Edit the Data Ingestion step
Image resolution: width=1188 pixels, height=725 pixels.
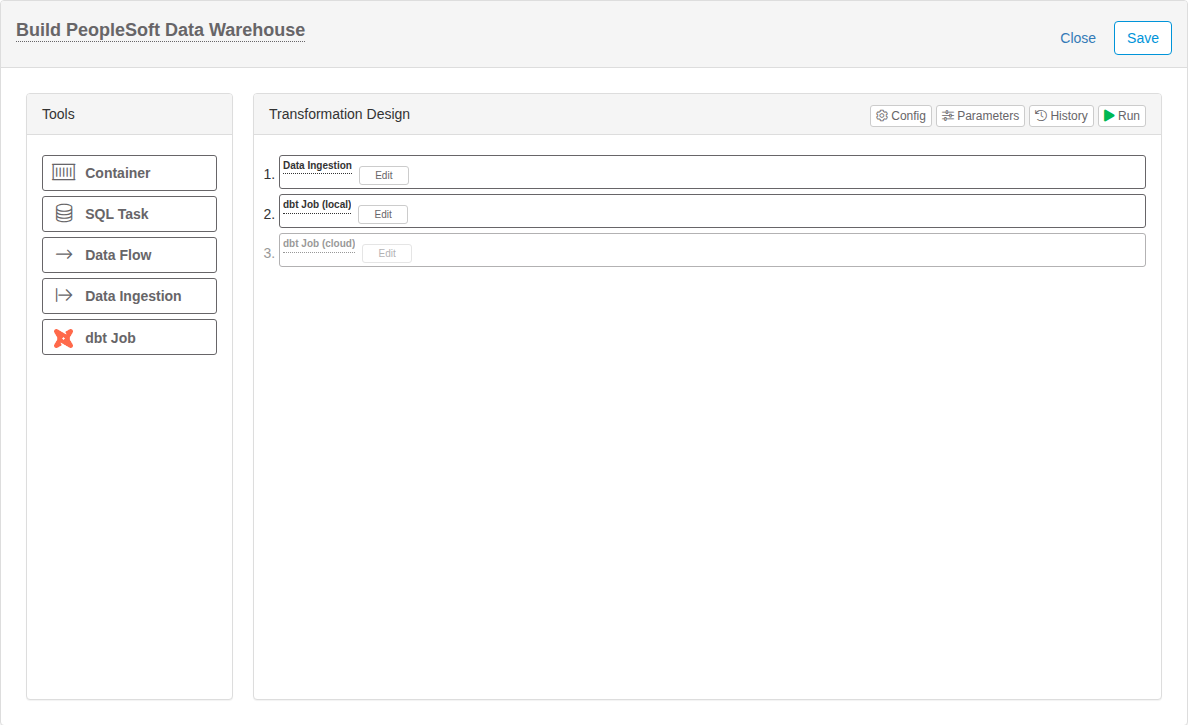[x=384, y=175]
